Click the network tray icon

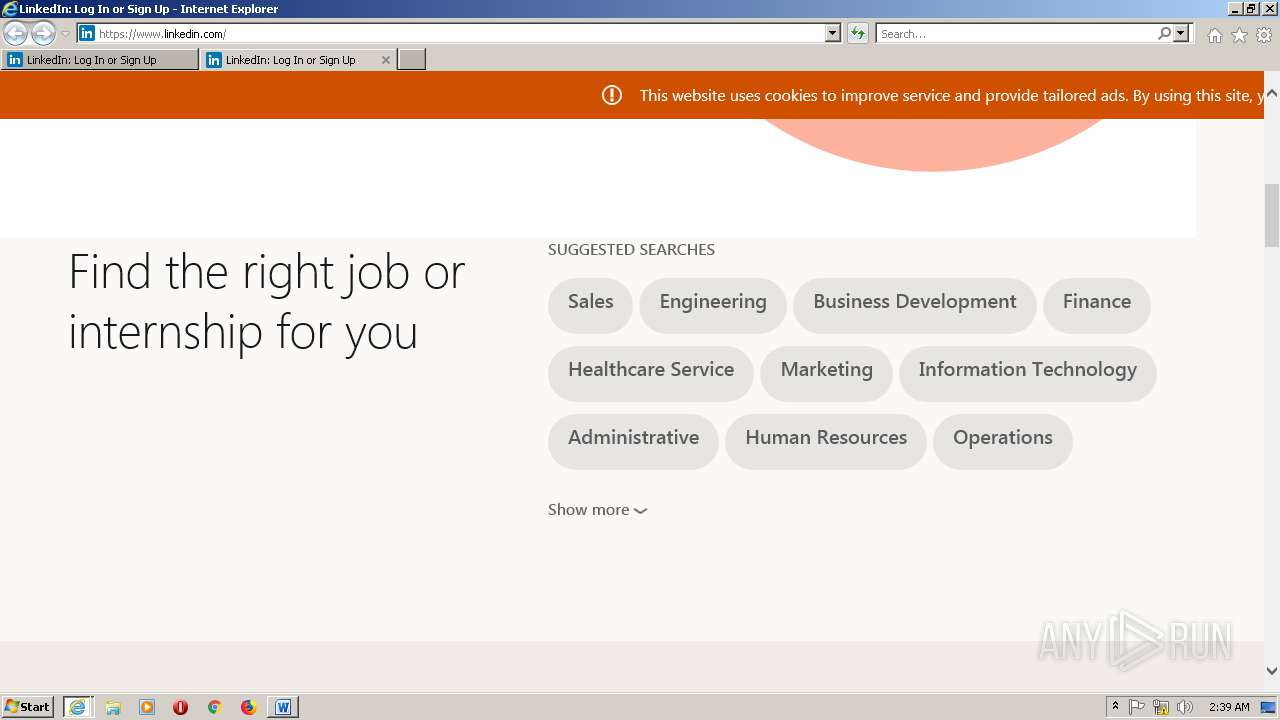(x=1161, y=707)
